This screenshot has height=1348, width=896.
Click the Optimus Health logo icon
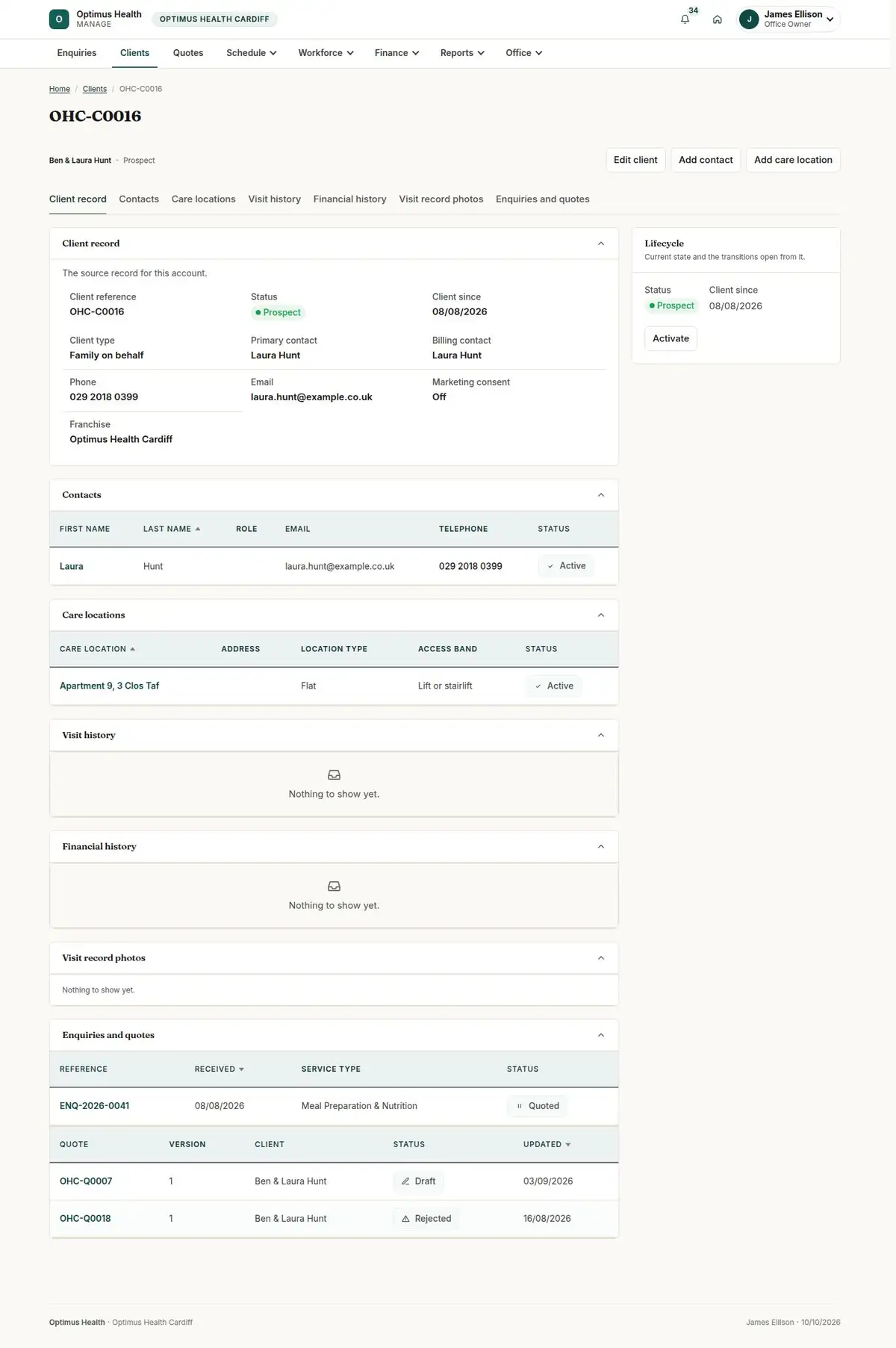[59, 19]
